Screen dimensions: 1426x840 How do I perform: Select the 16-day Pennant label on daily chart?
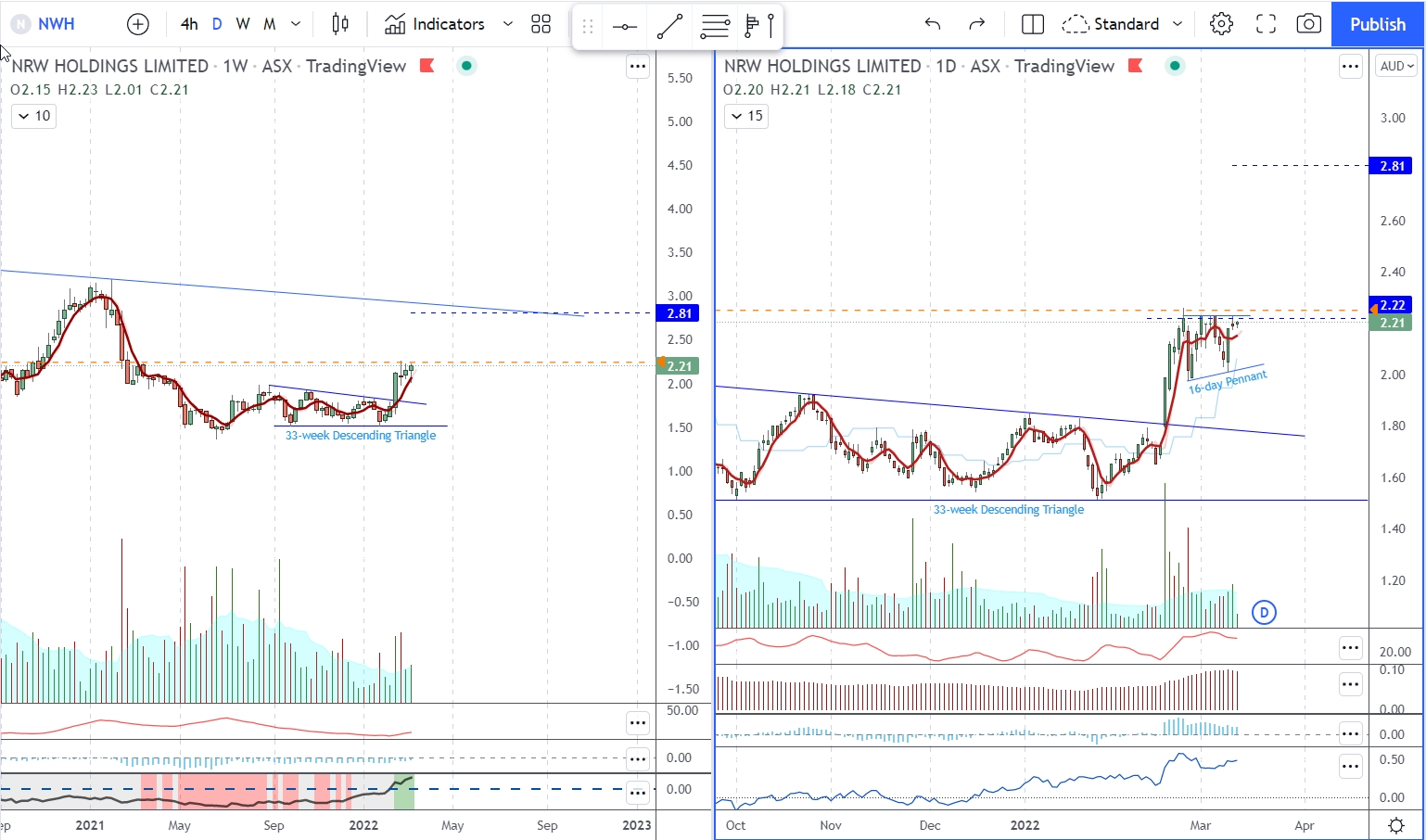(1228, 382)
